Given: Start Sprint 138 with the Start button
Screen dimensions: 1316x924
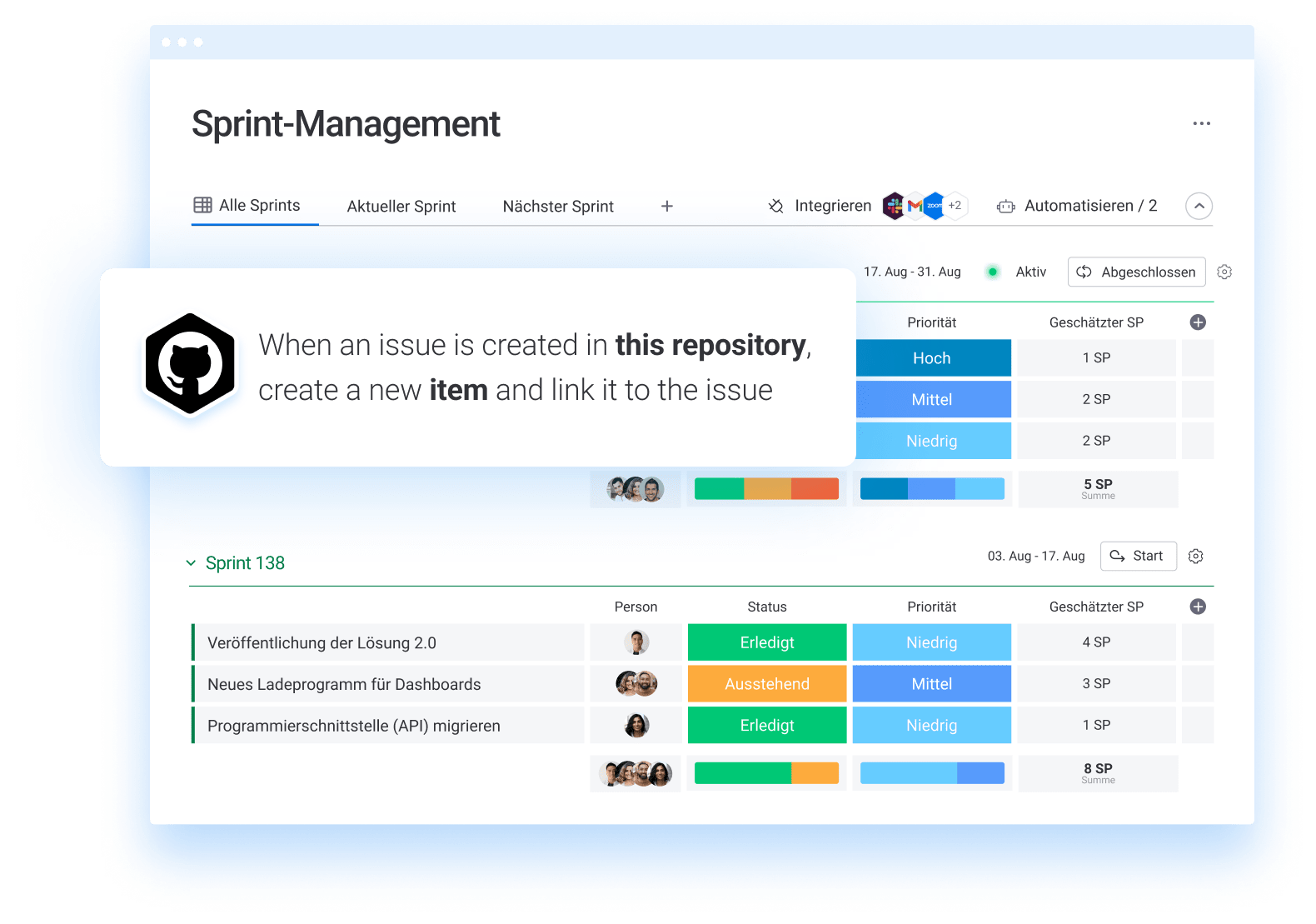Looking at the screenshot, I should point(1139,556).
